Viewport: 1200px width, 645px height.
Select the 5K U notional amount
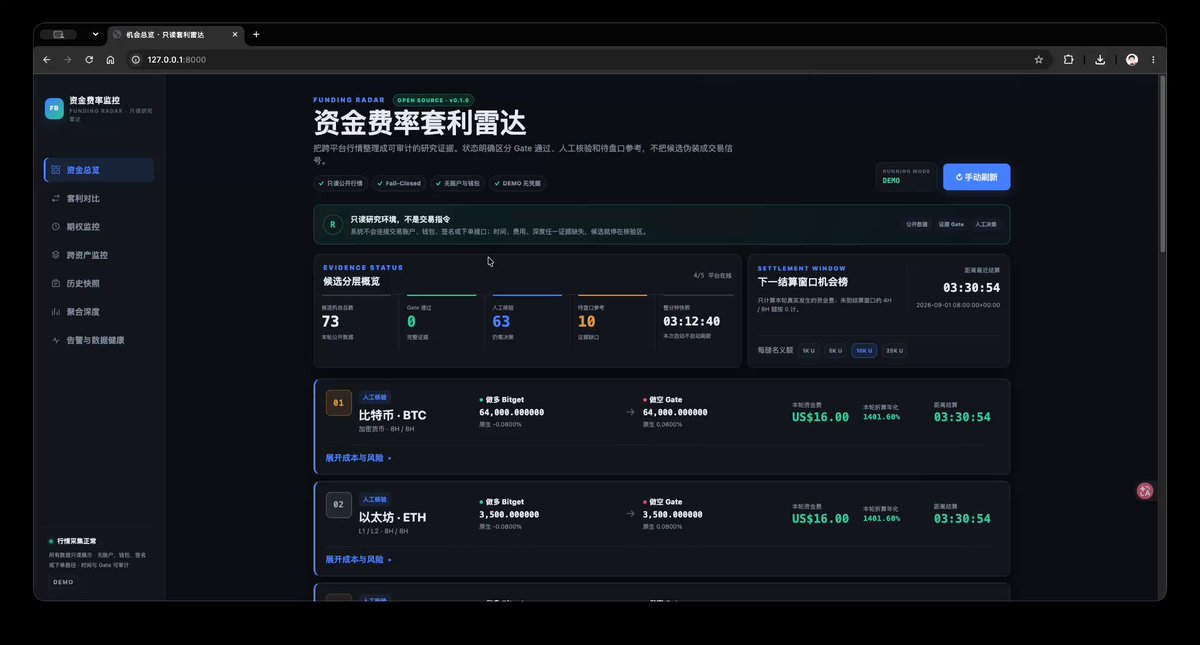835,351
